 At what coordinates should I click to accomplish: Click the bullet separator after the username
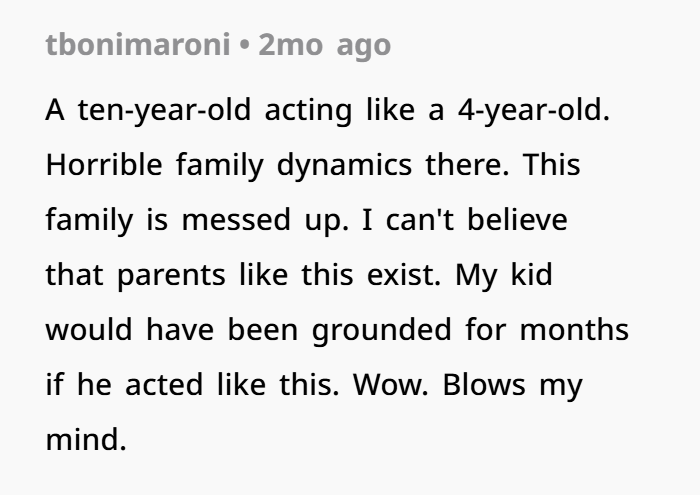click(x=244, y=46)
